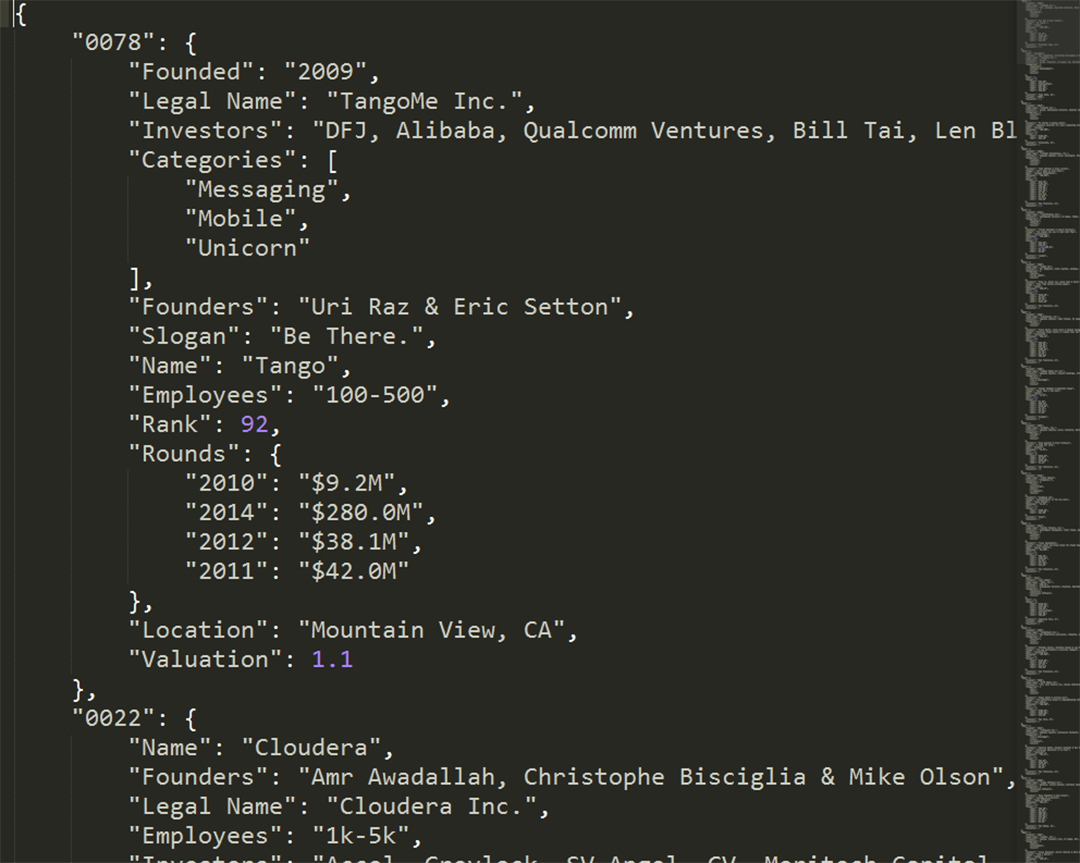Click the minimap code overview on right
This screenshot has width=1080, height=863.
pos(1049,431)
